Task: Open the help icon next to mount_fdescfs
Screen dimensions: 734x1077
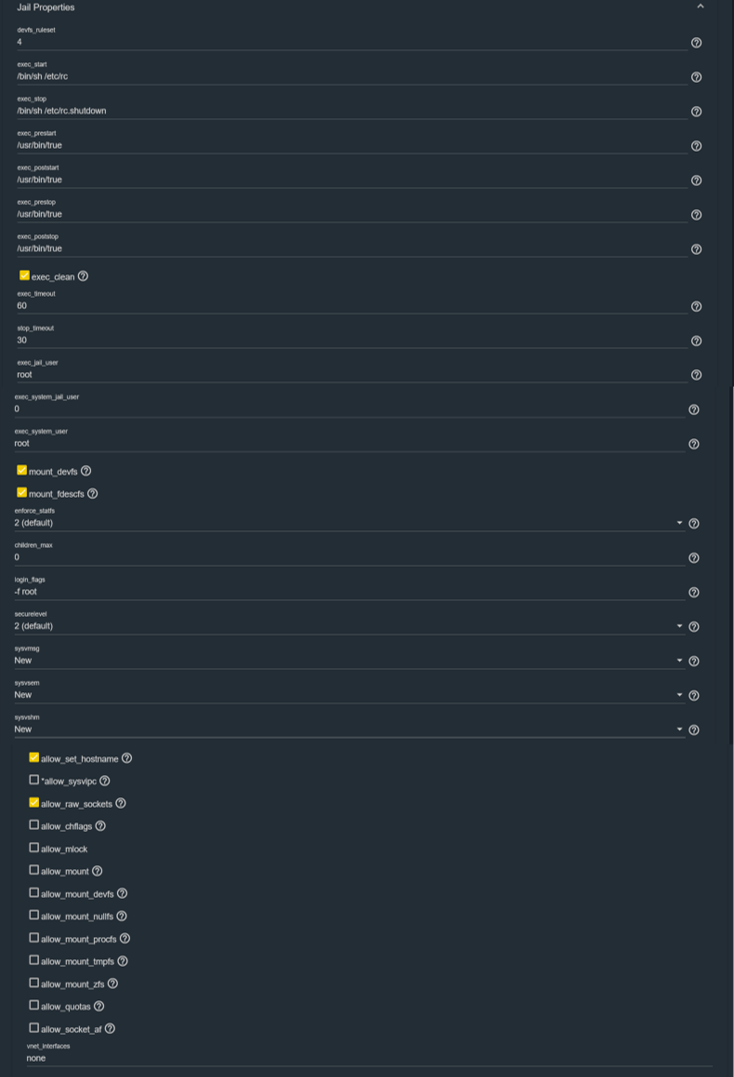Action: coord(93,493)
